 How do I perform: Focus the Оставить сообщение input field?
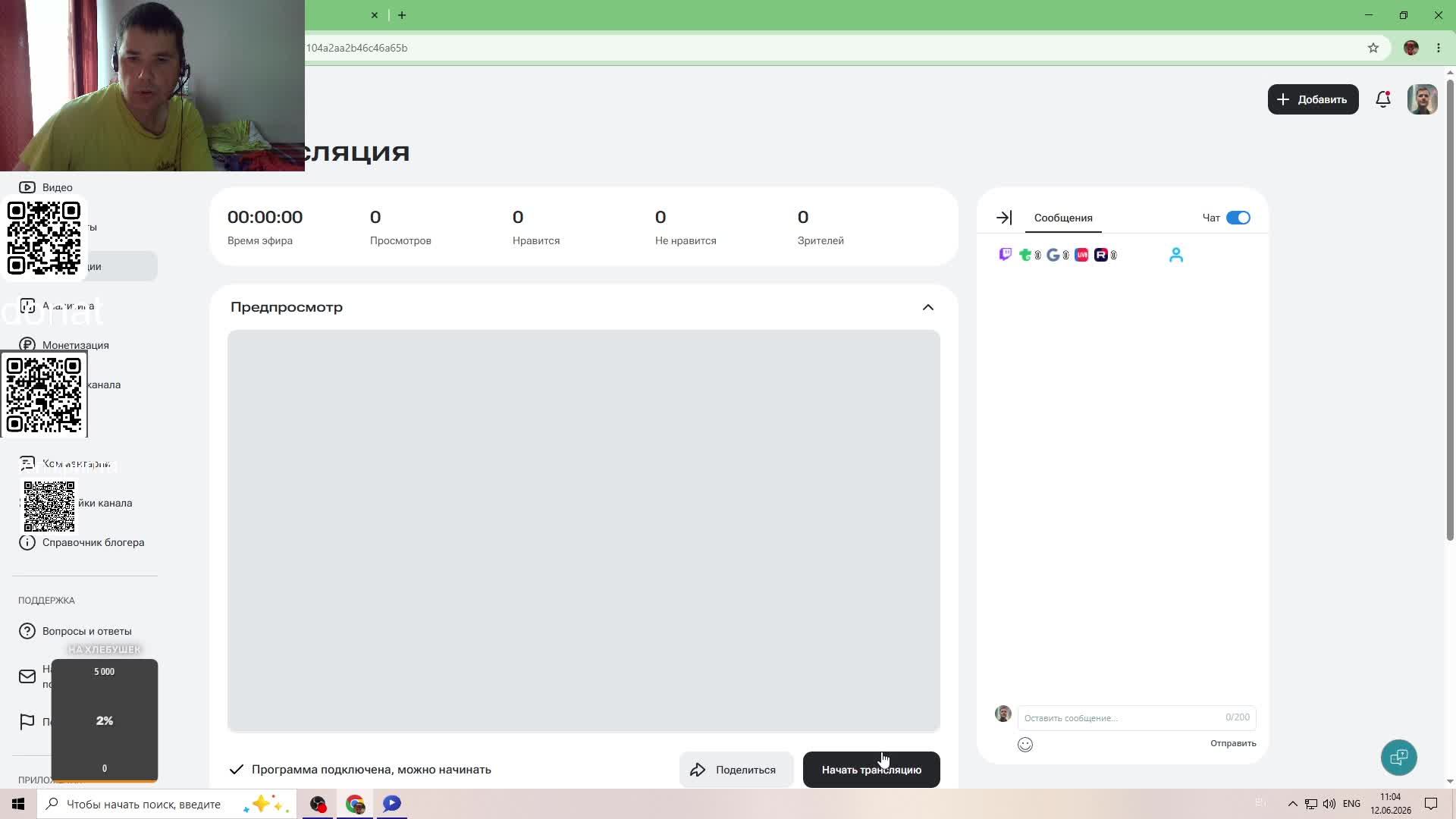click(1136, 717)
